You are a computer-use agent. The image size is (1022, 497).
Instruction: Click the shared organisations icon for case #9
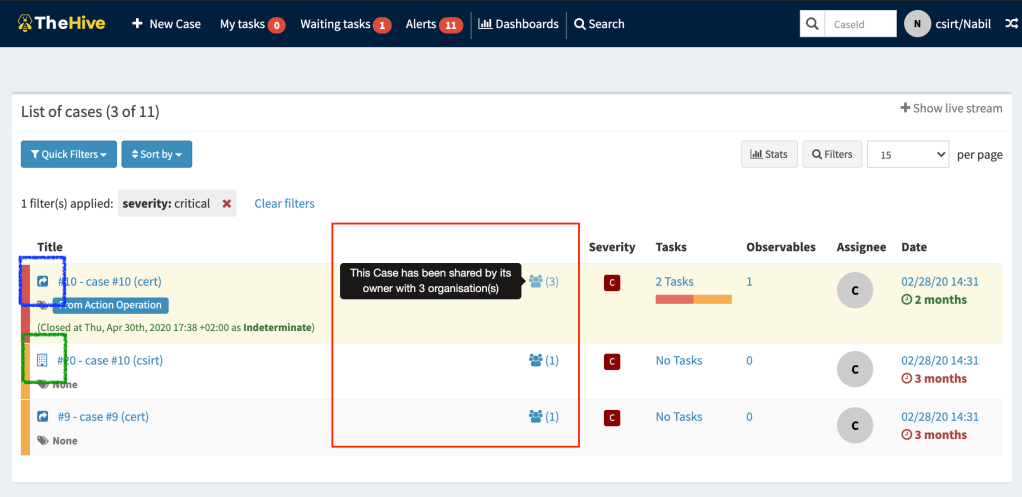[x=535, y=417]
